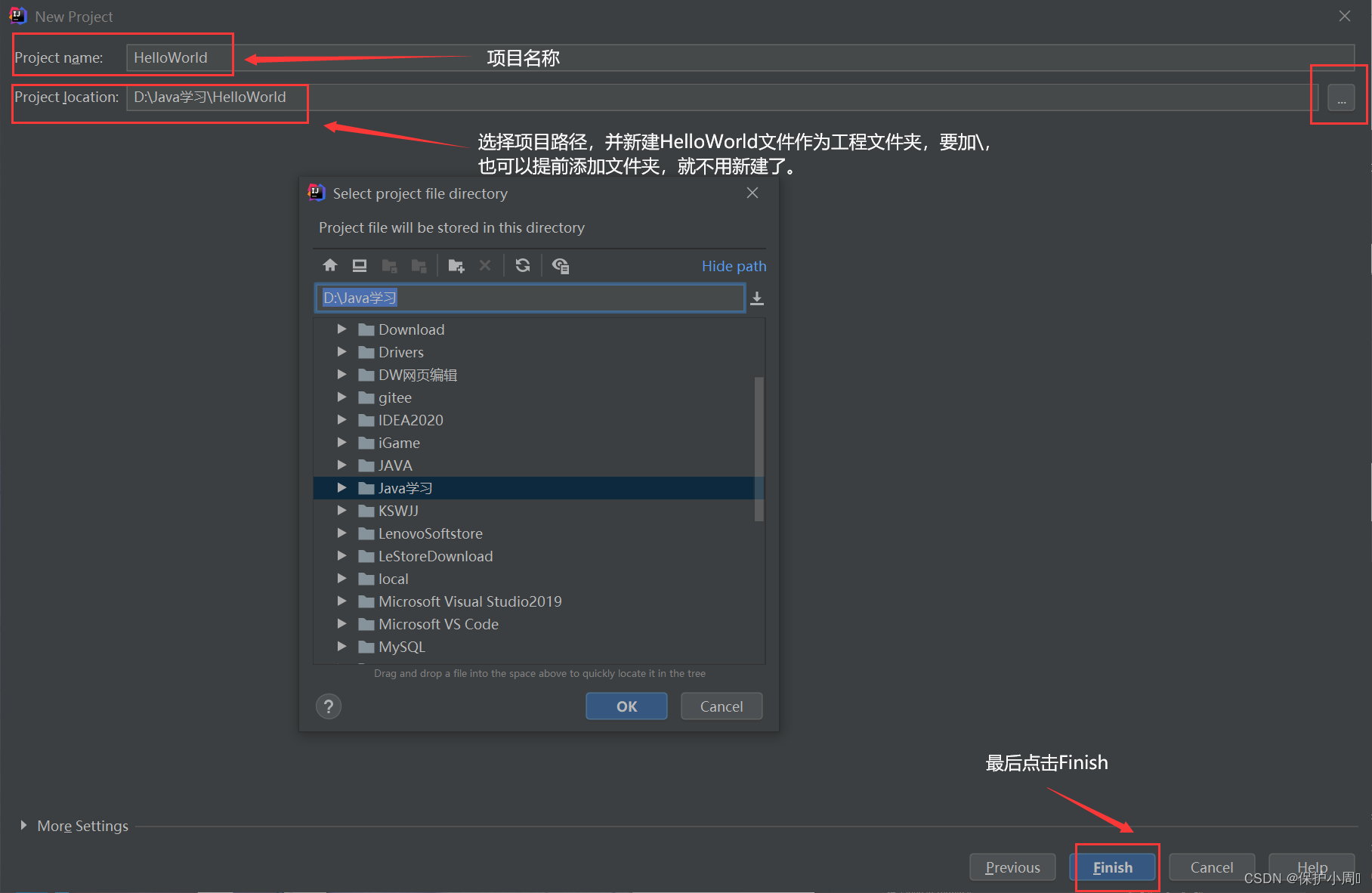Click the JAVA folder icon

pos(366,465)
